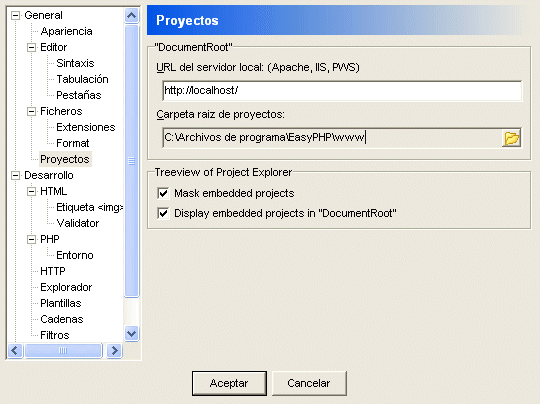This screenshot has height=404, width=540.
Task: Click the tree scrollbar down arrow
Action: (132, 333)
